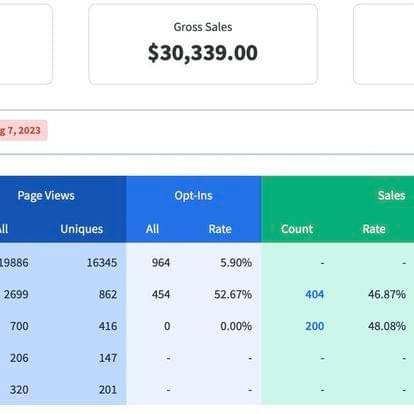The height and width of the screenshot is (414, 414).
Task: Select the 48.08% sales rate cell
Action: [387, 326]
